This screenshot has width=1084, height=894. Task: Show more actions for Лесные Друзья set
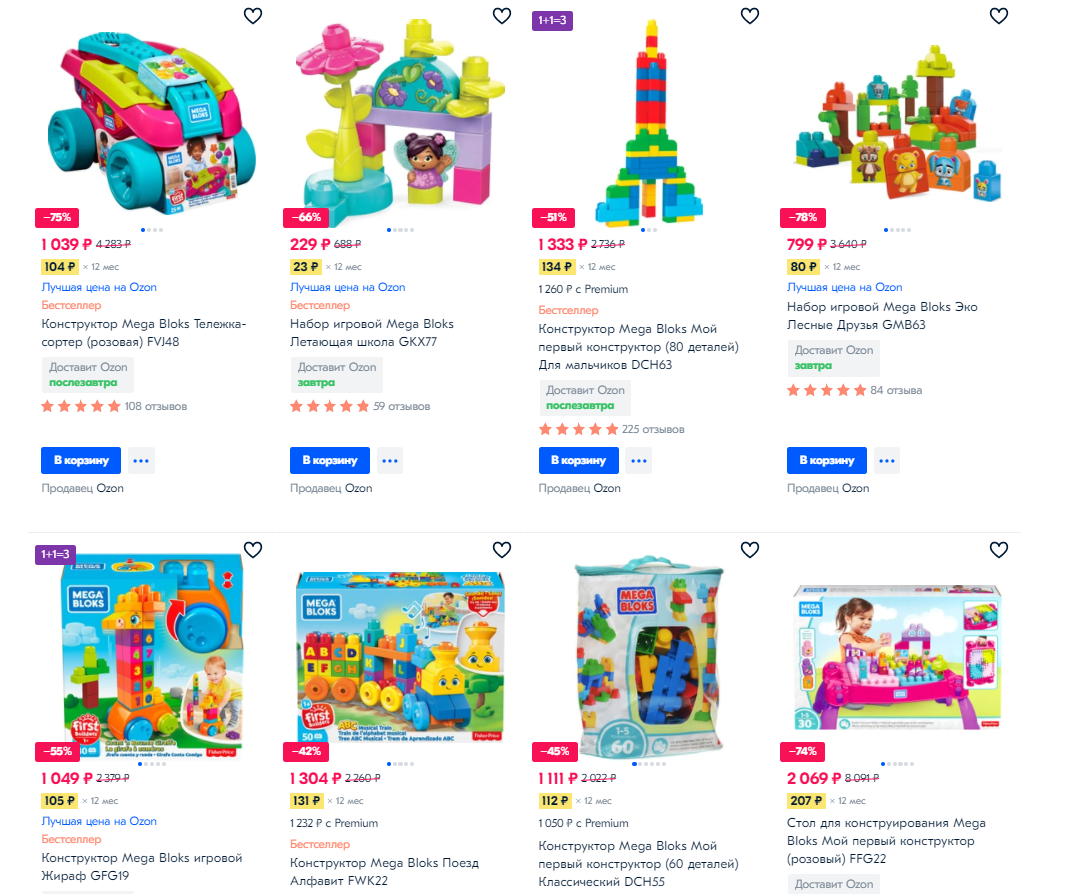887,460
